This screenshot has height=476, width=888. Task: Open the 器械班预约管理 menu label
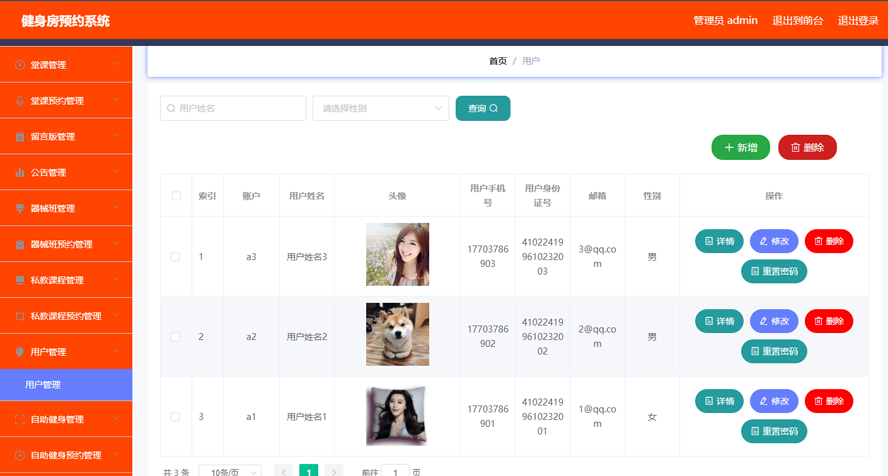coord(61,245)
